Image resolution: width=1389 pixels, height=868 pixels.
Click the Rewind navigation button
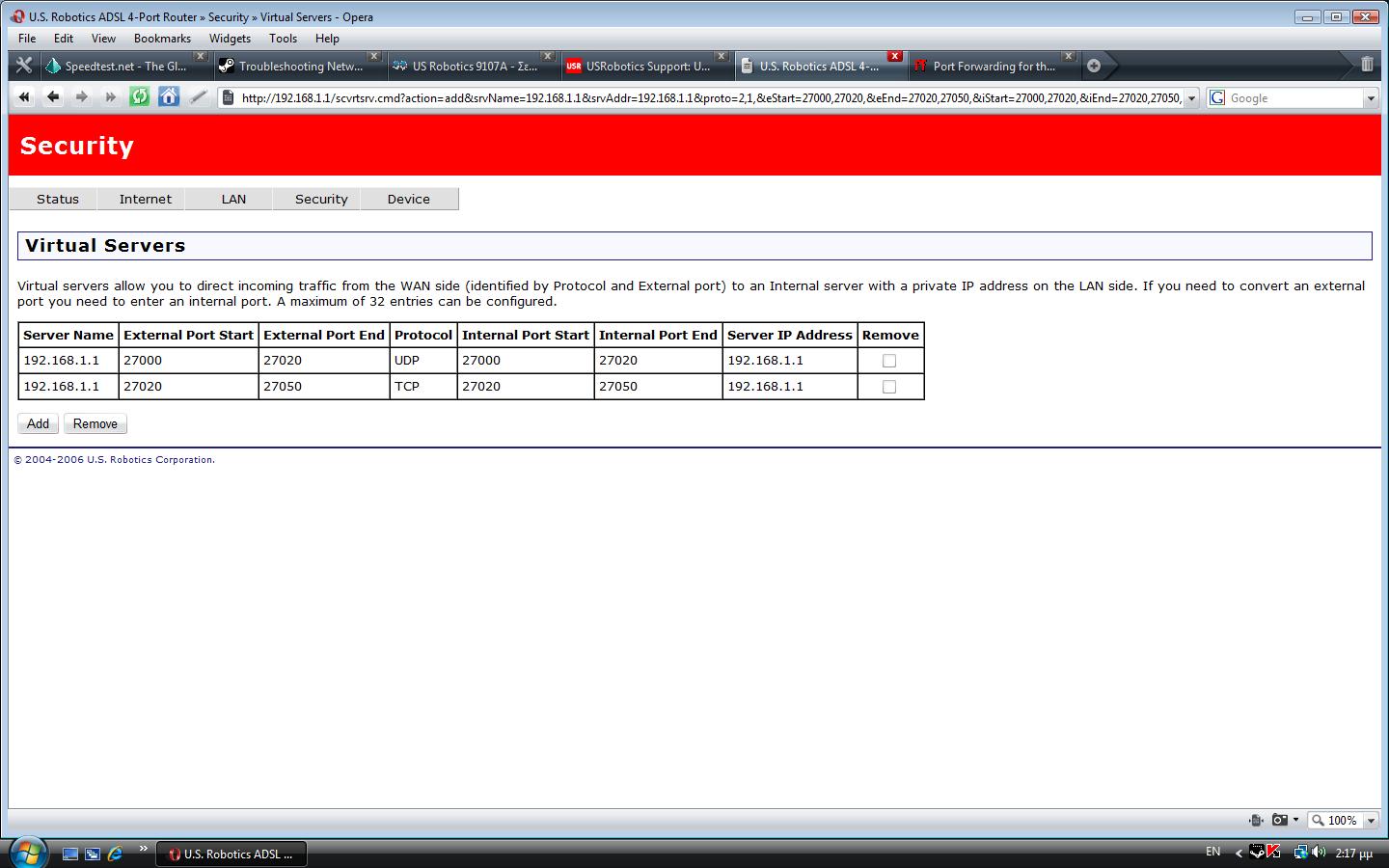tap(24, 97)
